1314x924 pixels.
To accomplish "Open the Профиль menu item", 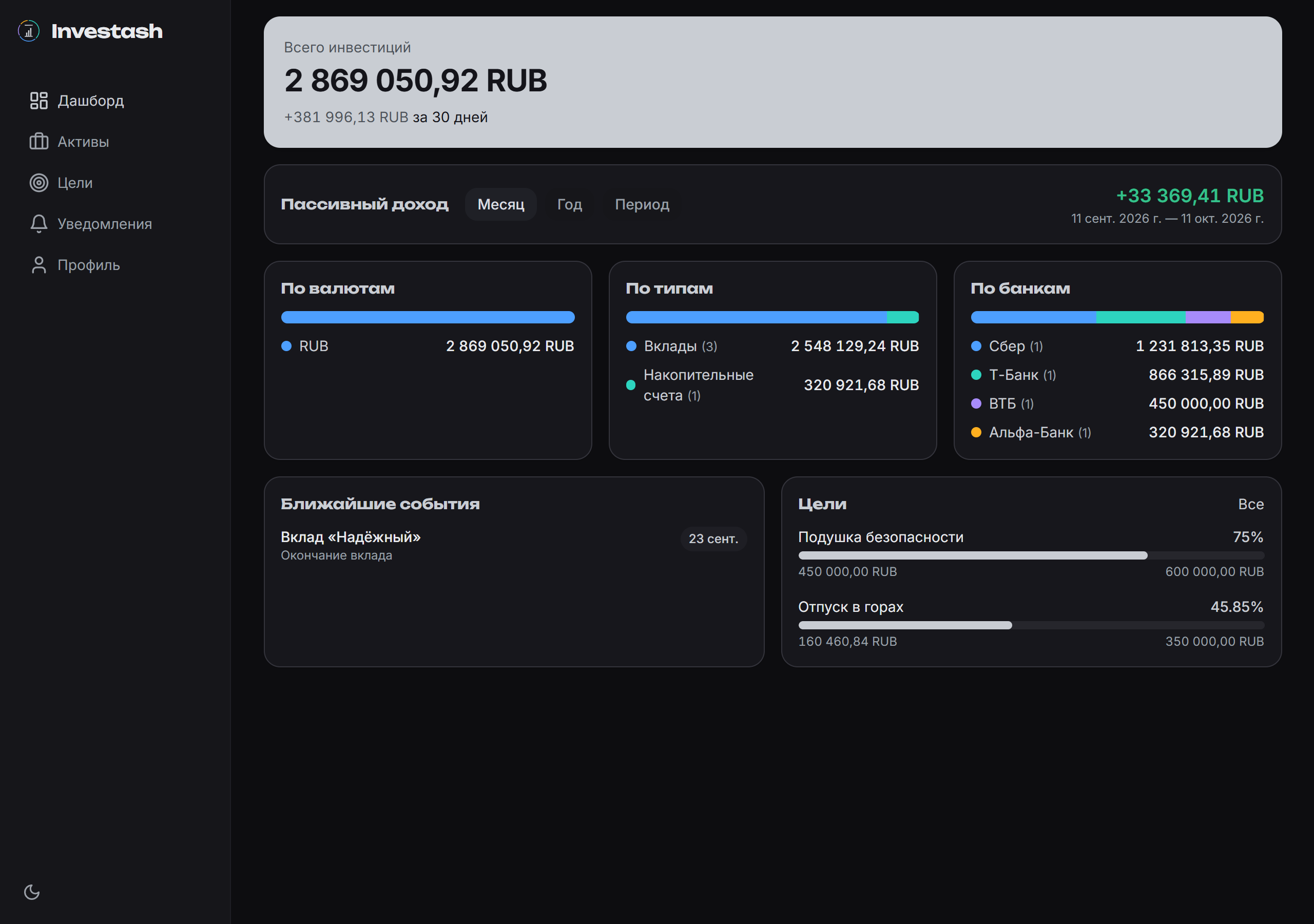I will [x=114, y=265].
